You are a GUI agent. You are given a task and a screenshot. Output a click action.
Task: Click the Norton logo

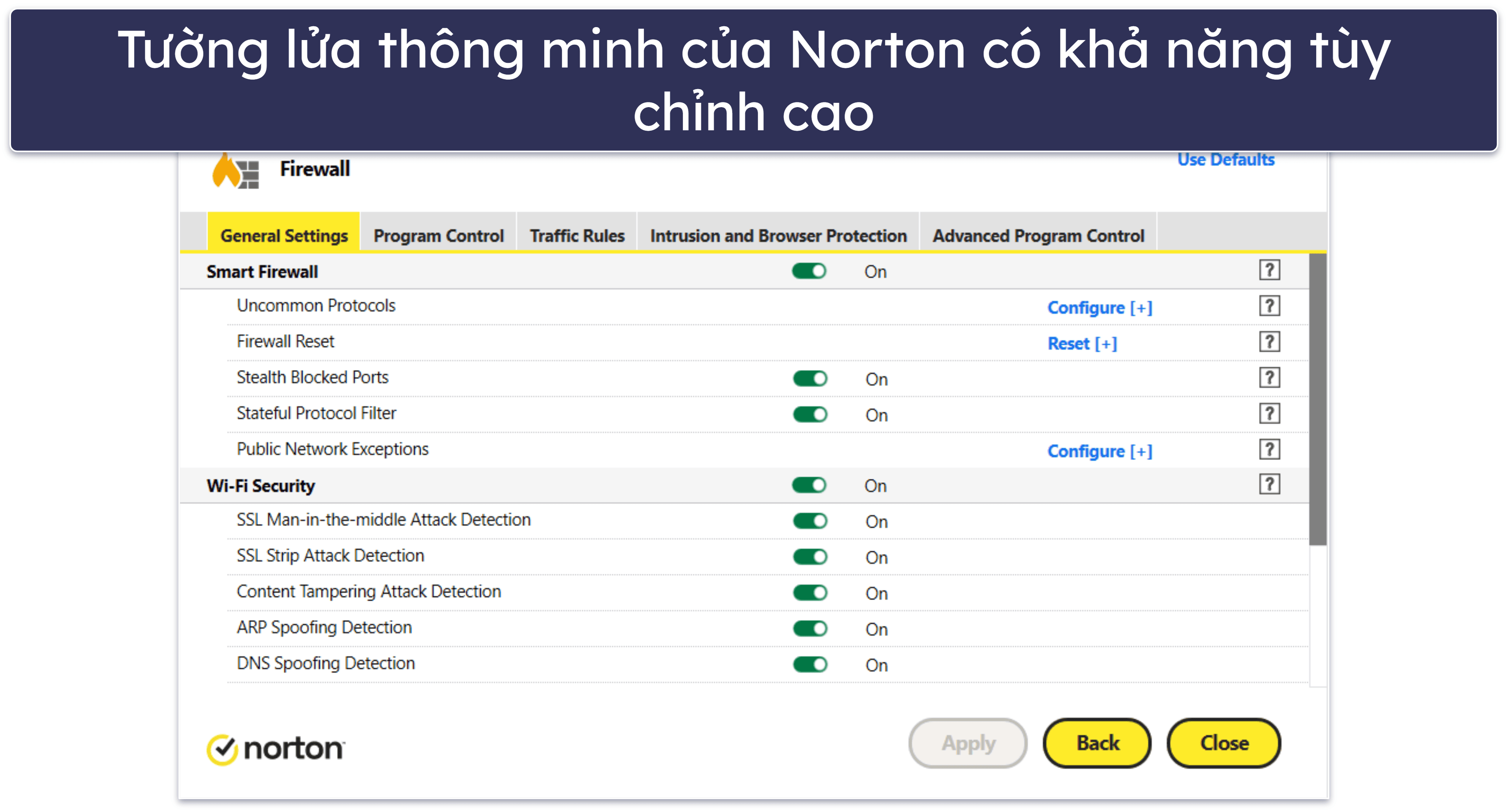point(276,749)
